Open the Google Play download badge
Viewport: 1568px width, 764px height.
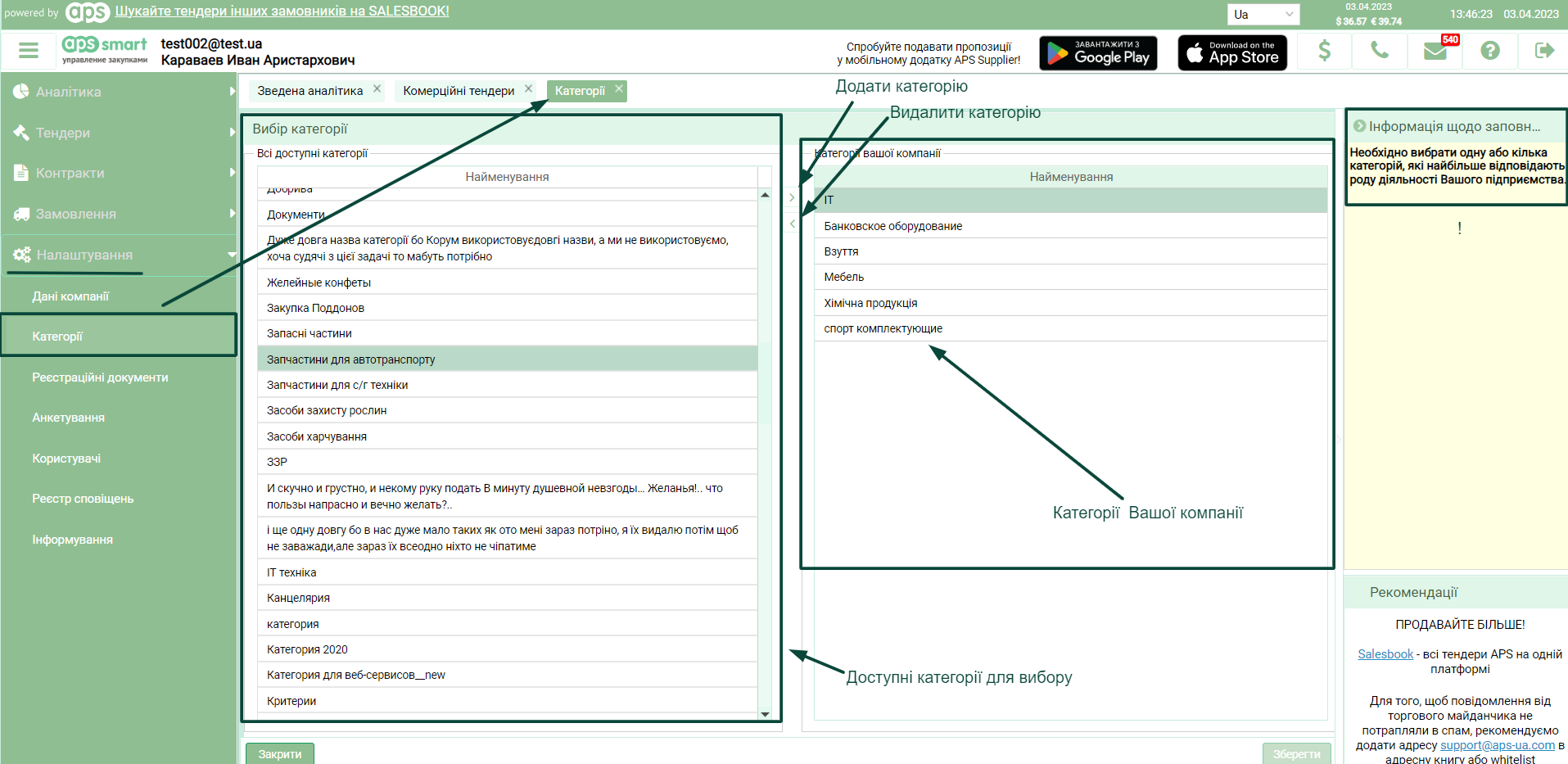1098,53
